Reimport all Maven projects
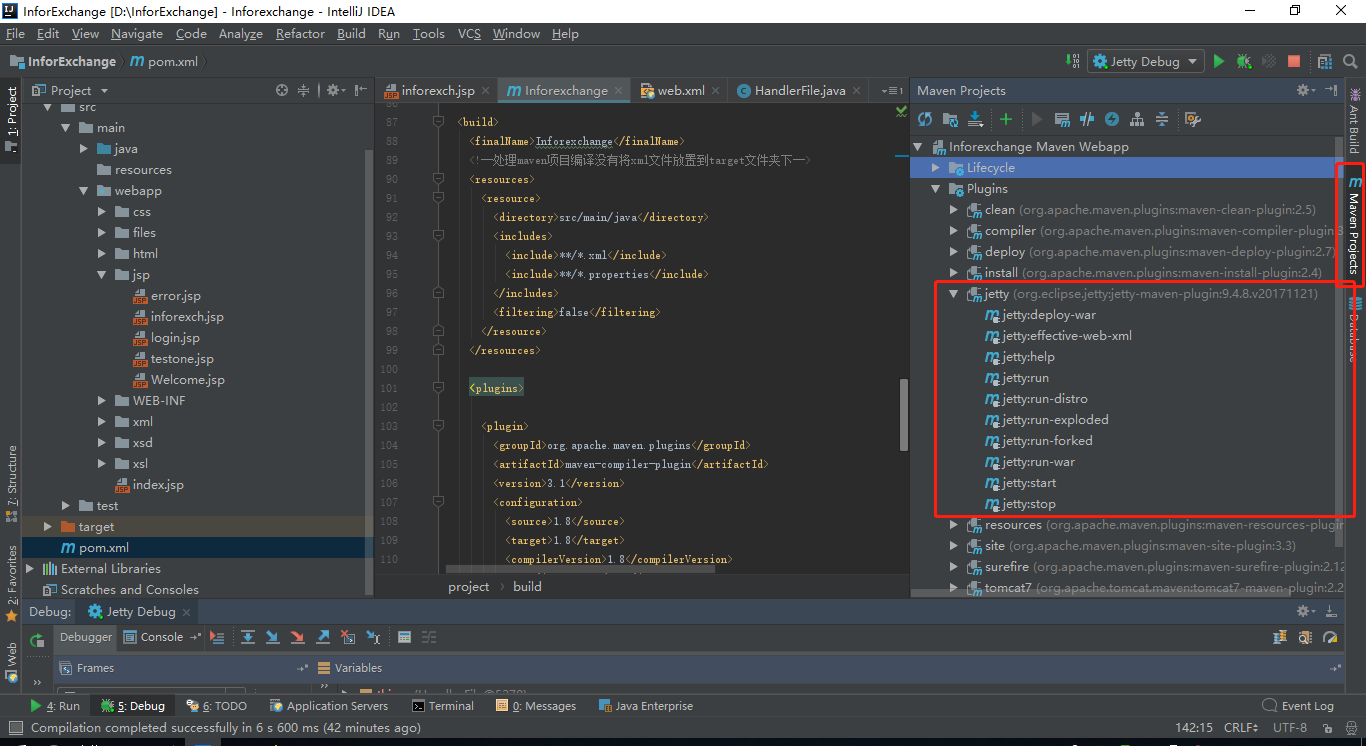 tap(926, 119)
